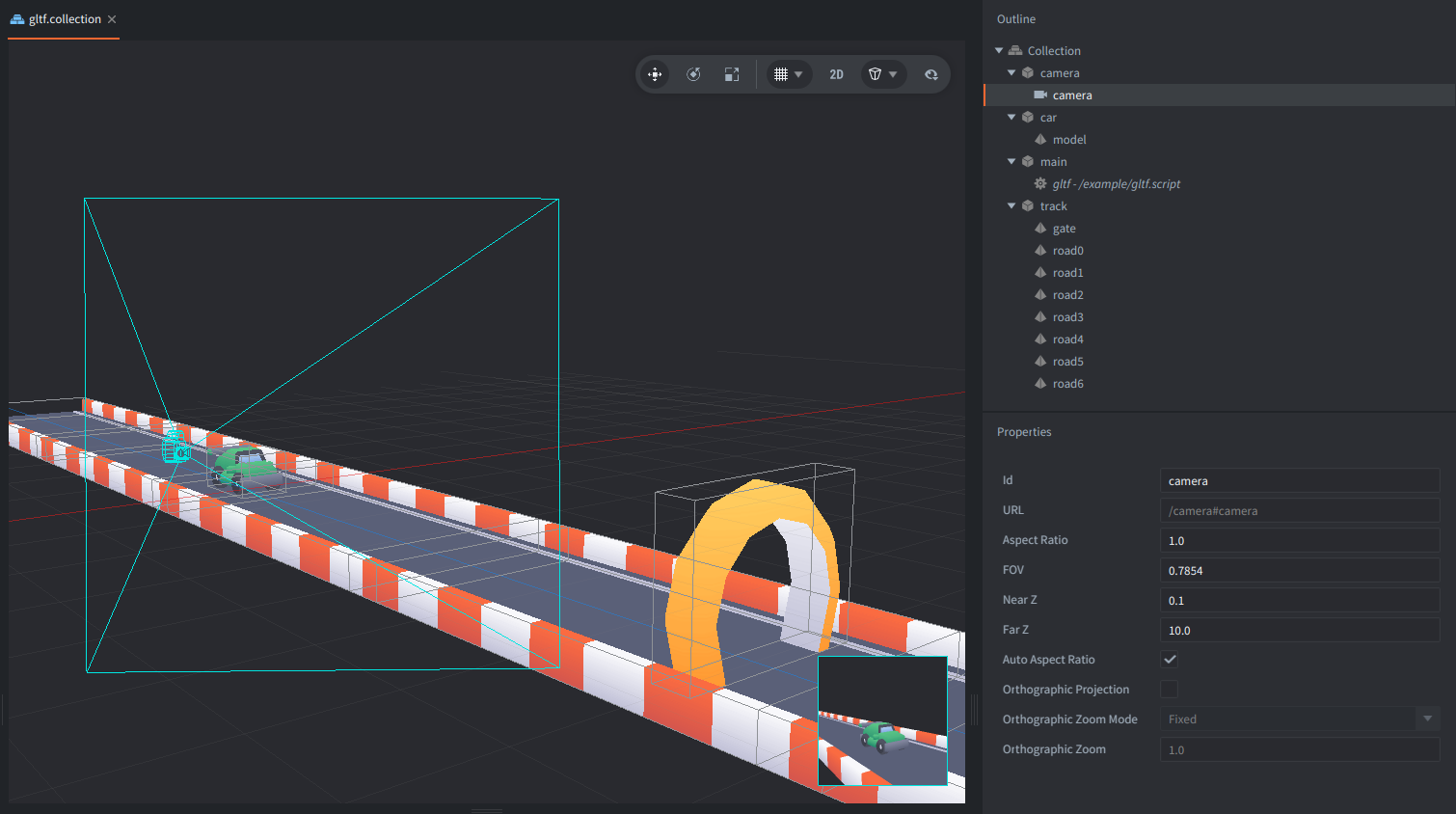The height and width of the screenshot is (814, 1456).
Task: Click the Outline panel header
Action: [1016, 19]
